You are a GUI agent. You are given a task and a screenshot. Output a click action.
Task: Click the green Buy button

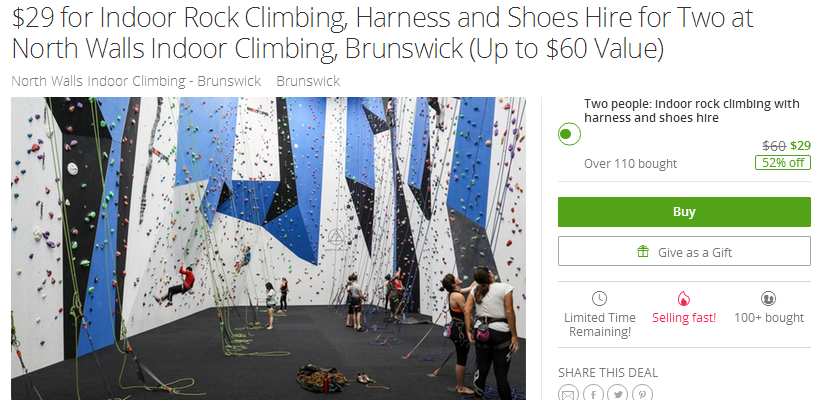[684, 212]
